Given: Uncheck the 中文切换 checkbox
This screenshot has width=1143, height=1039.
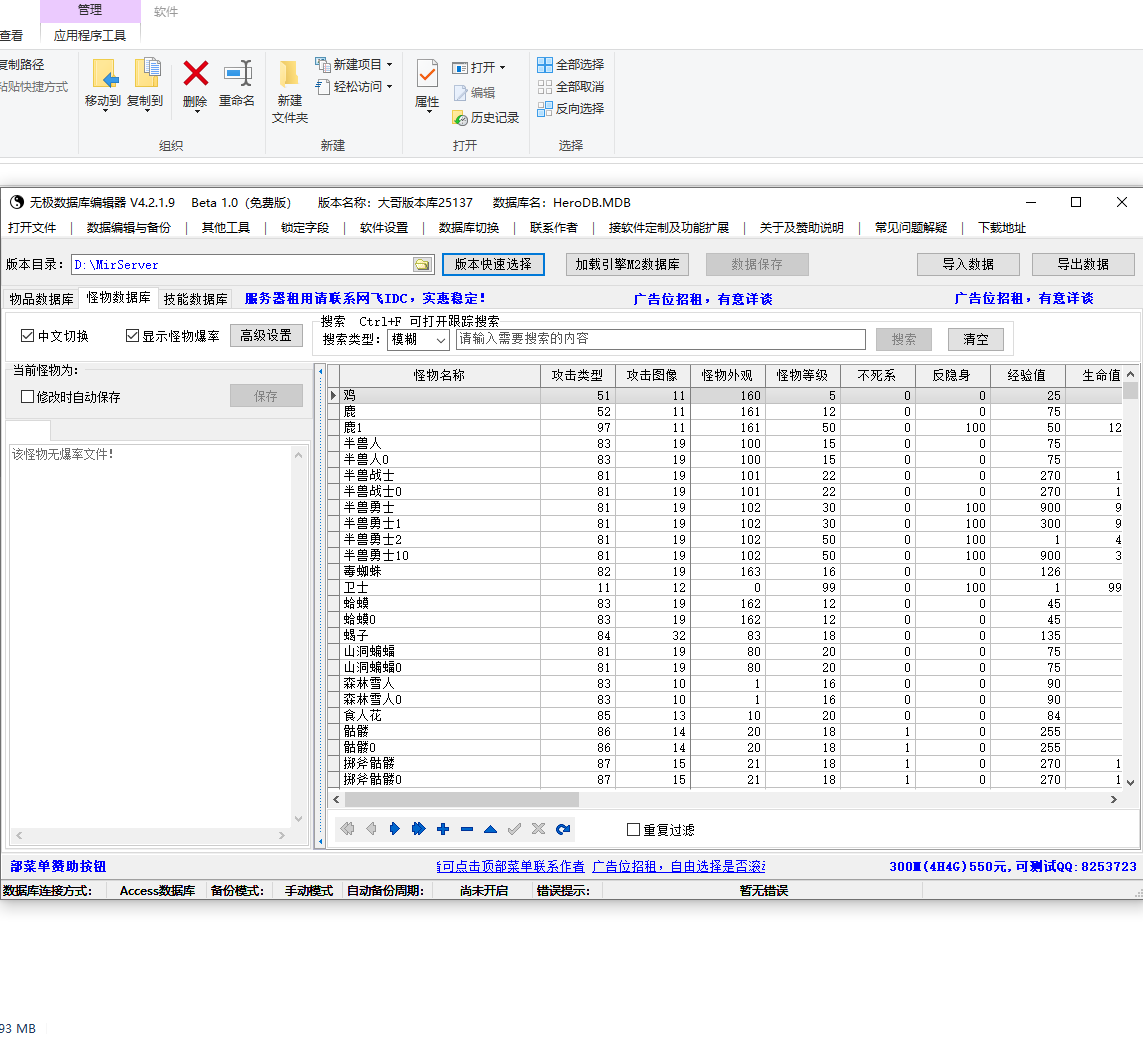Looking at the screenshot, I should pos(28,336).
